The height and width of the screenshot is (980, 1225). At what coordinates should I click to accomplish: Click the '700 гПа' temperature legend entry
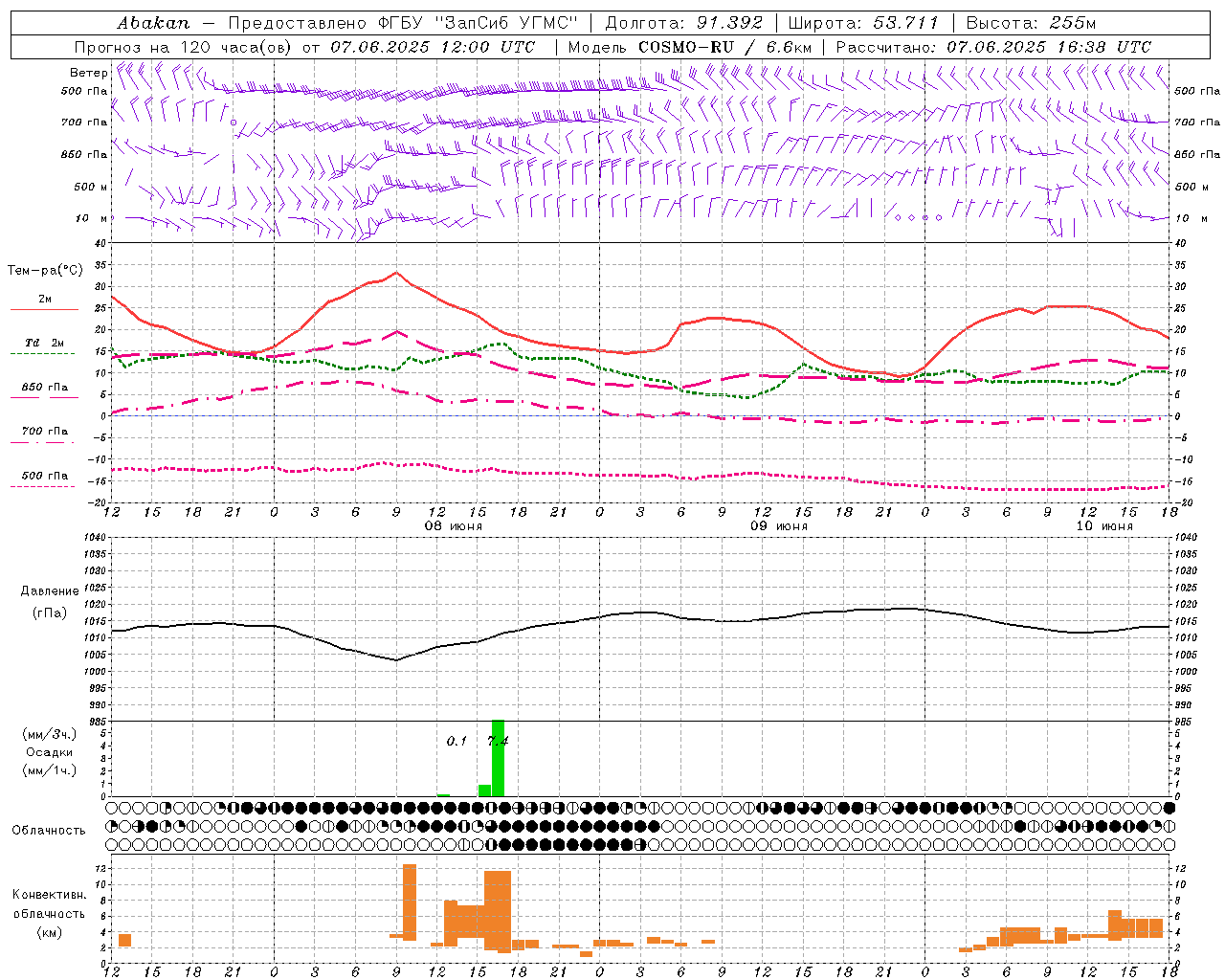point(45,431)
